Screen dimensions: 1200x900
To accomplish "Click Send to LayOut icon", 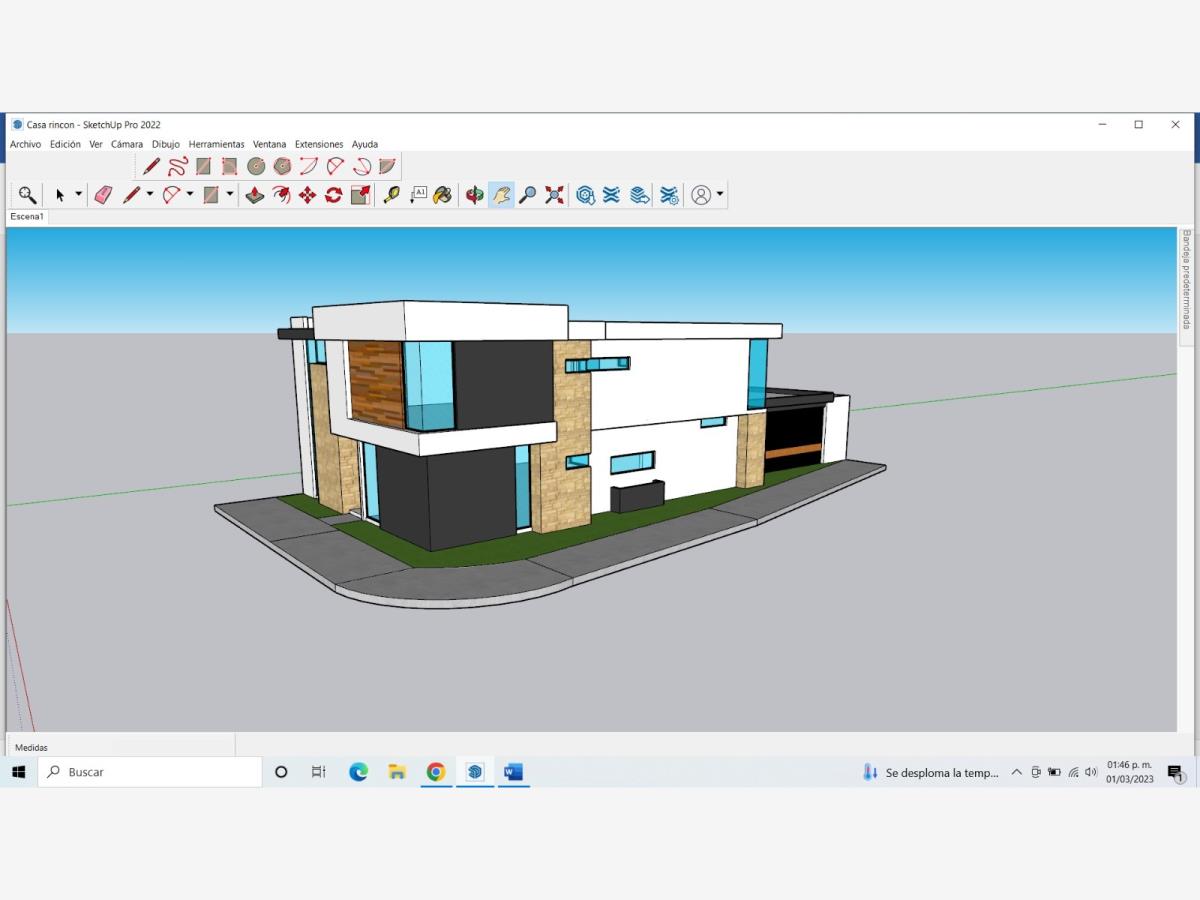I will (640, 195).
